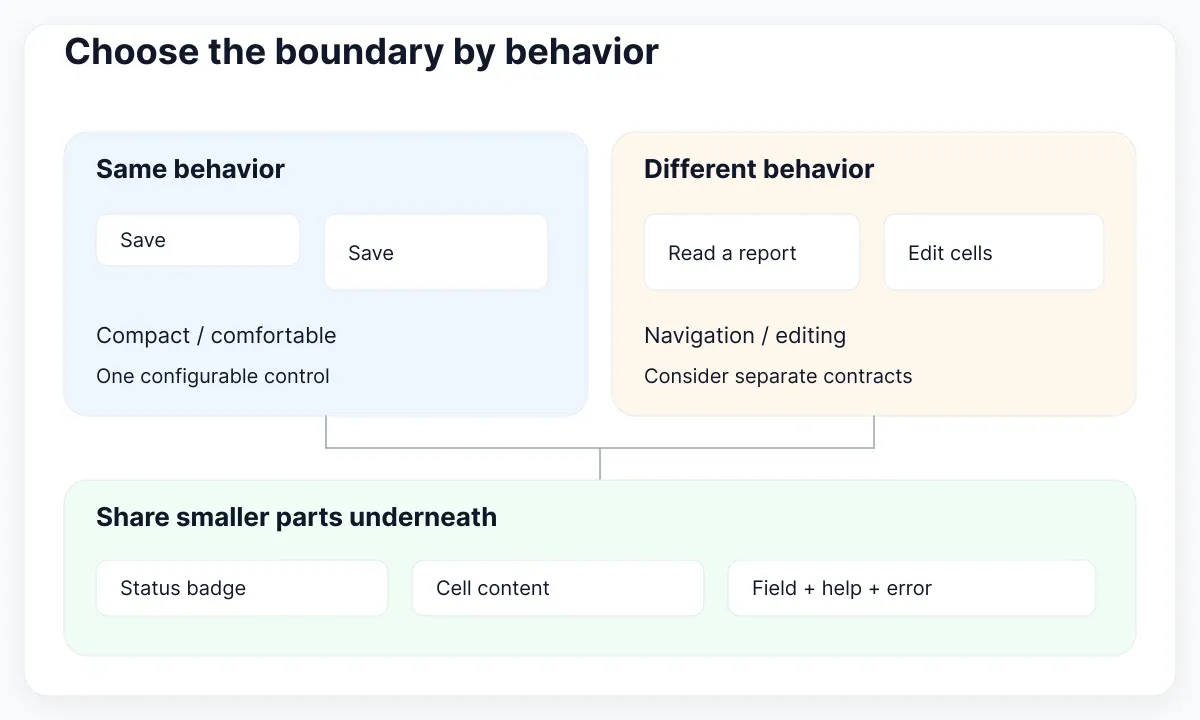Click the 'Status badge' chip
The image size is (1200, 720).
(x=242, y=588)
